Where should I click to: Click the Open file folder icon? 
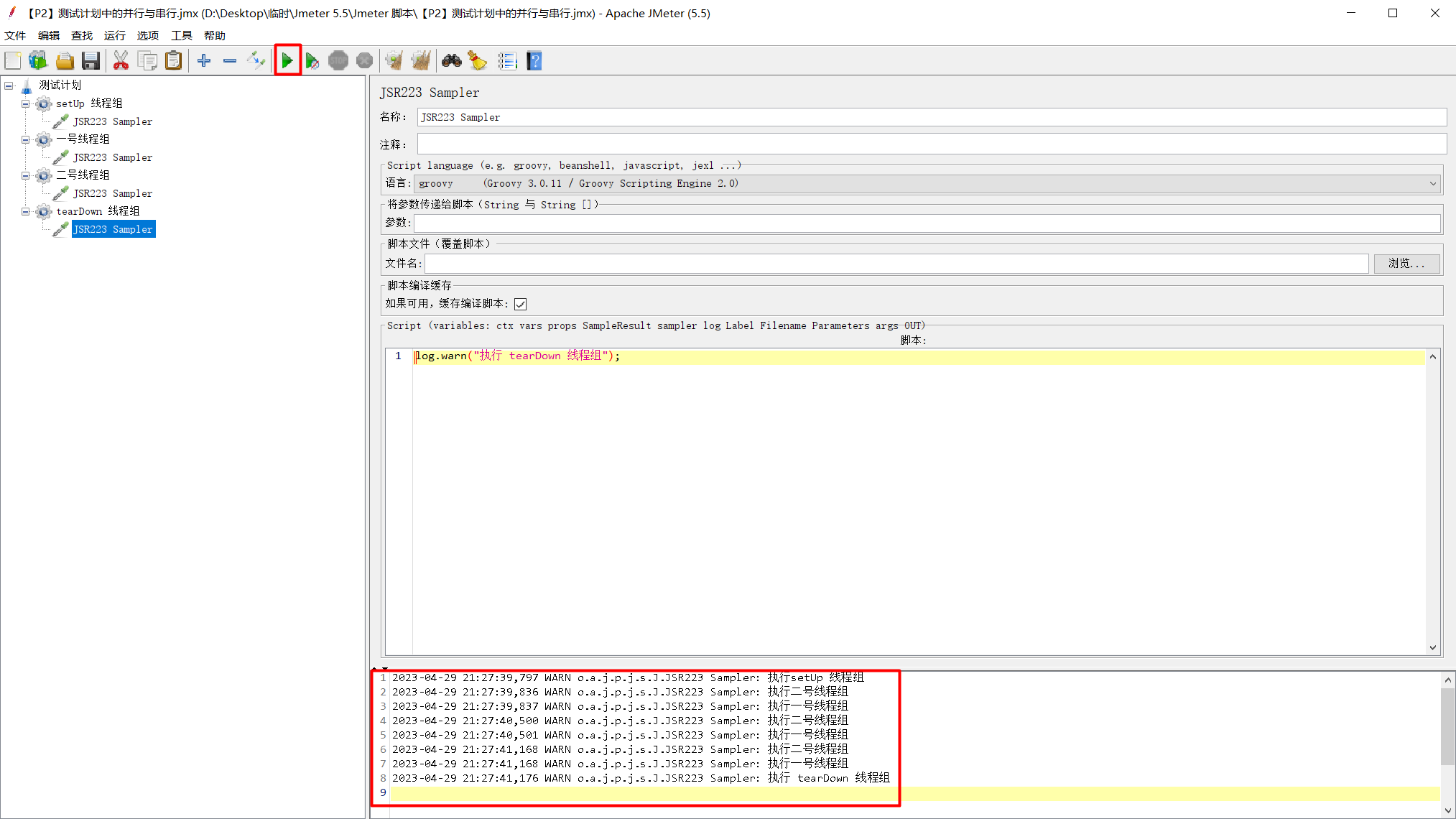coord(65,61)
